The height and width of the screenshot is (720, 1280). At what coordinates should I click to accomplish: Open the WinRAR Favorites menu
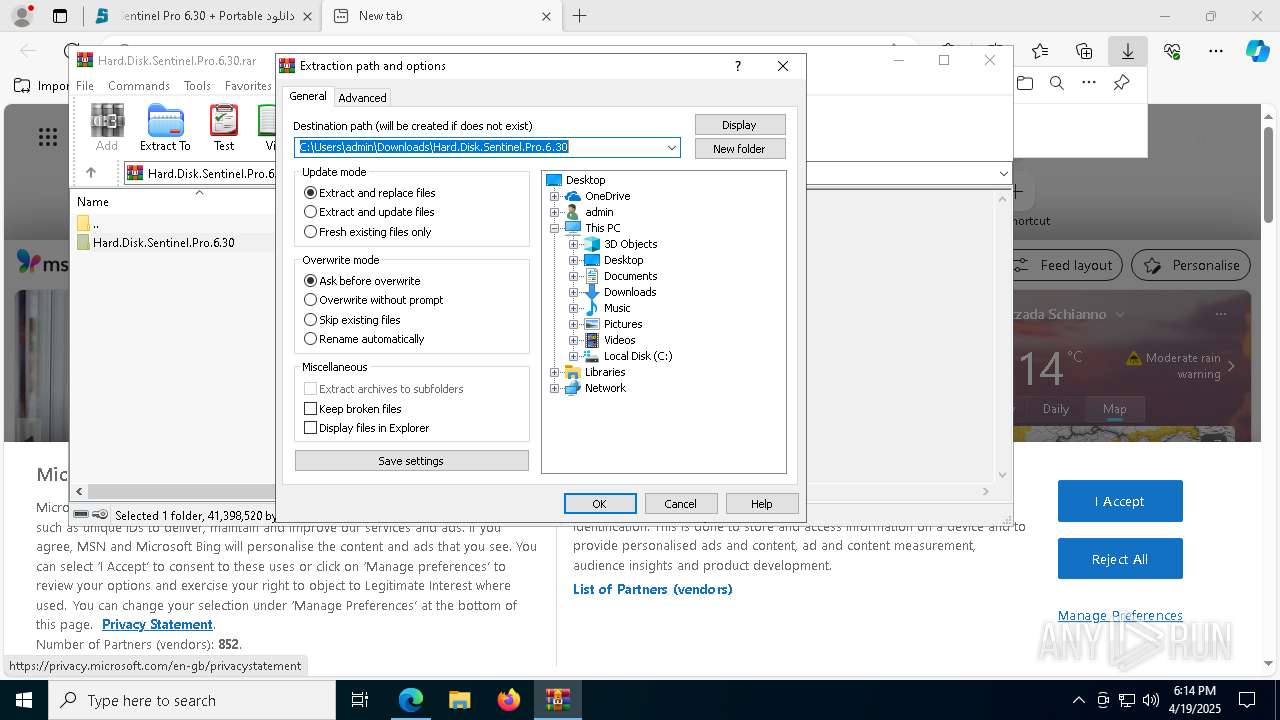pyautogui.click(x=248, y=86)
